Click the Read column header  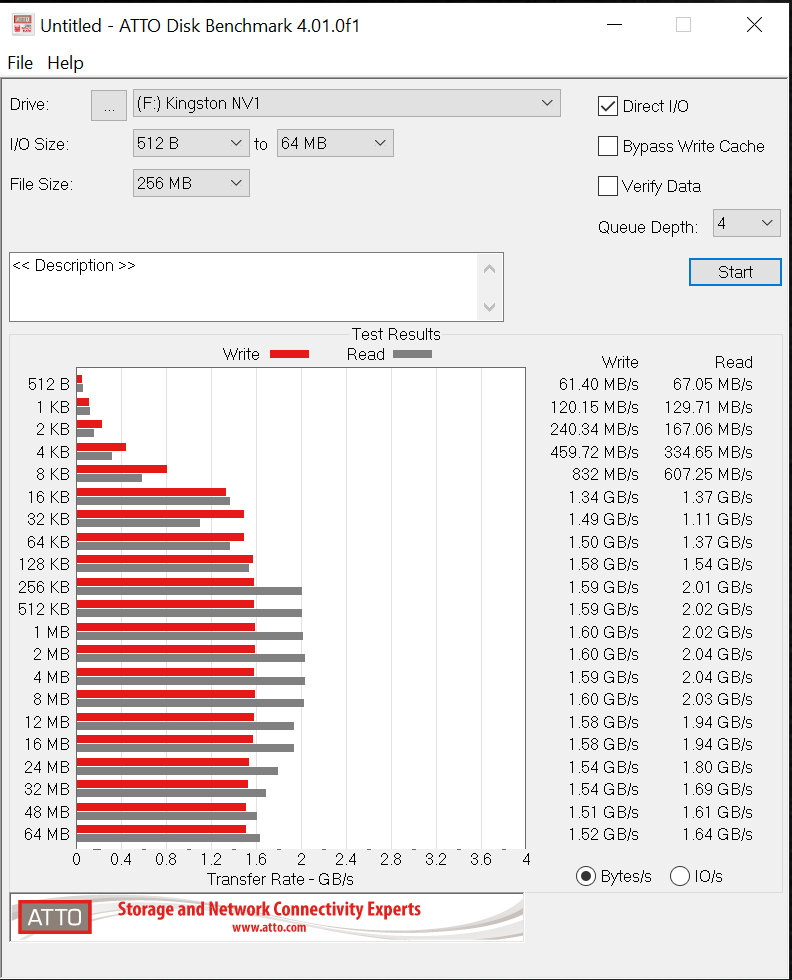click(x=733, y=362)
